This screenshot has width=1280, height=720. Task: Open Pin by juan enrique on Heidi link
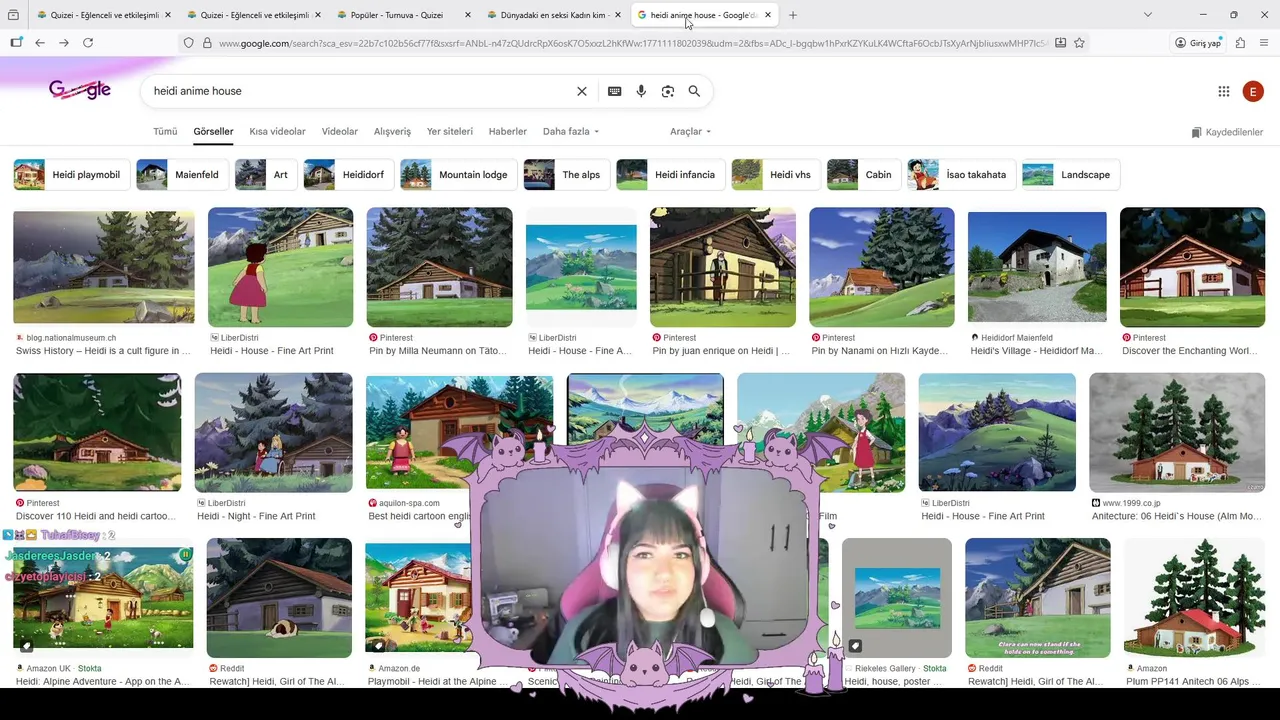point(721,351)
